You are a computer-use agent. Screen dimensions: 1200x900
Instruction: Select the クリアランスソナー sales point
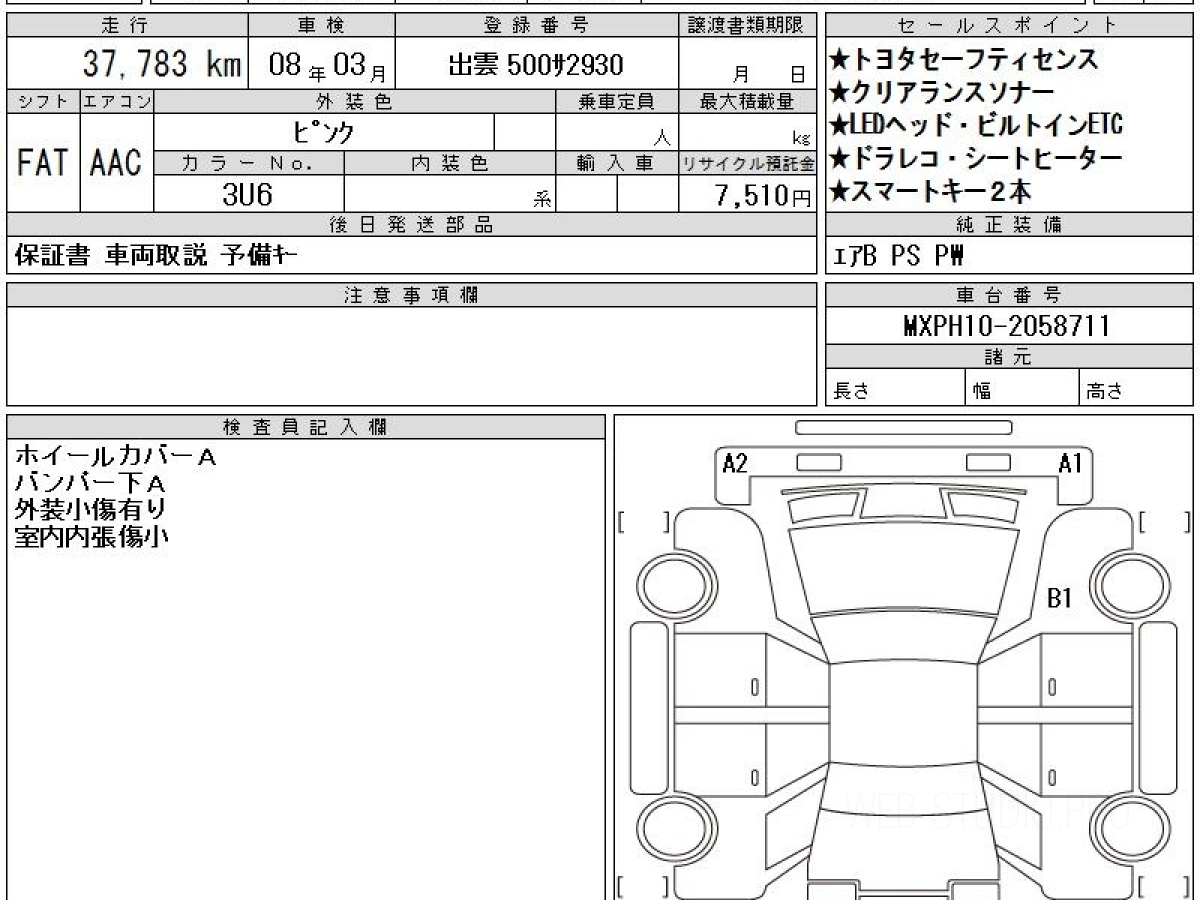coord(942,92)
